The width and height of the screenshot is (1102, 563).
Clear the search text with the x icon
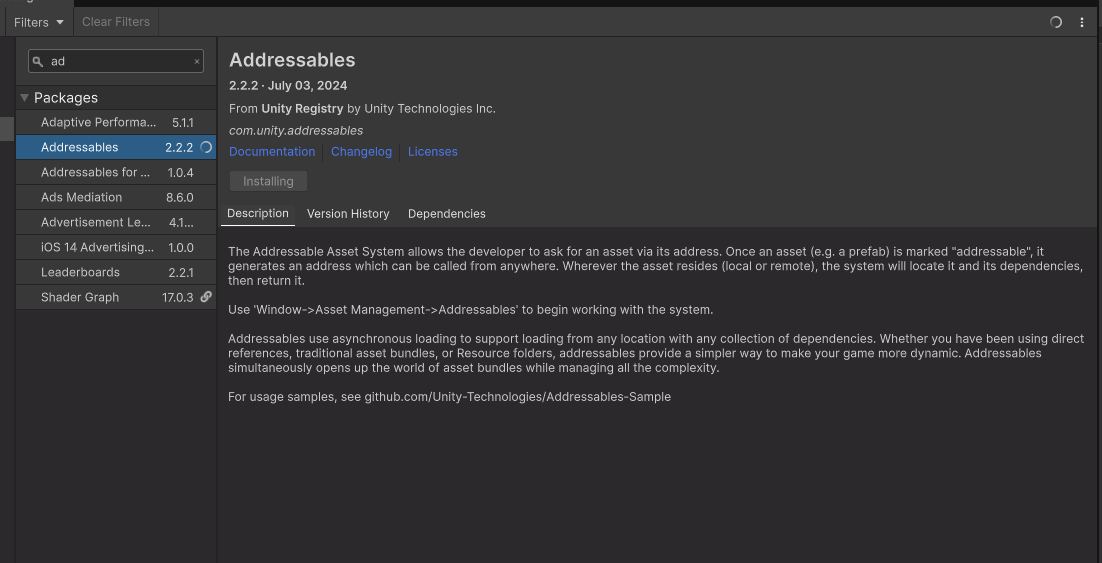pos(197,62)
